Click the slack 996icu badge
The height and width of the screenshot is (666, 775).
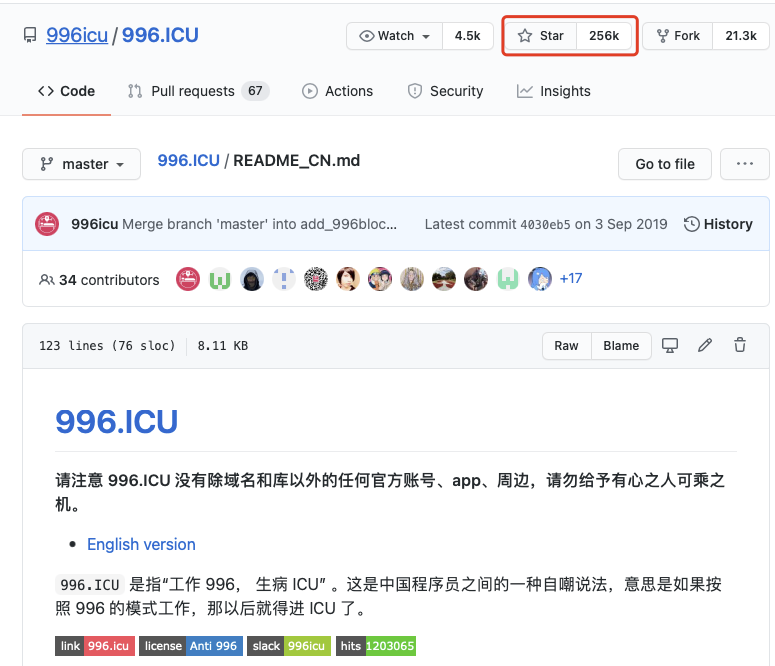coord(289,646)
